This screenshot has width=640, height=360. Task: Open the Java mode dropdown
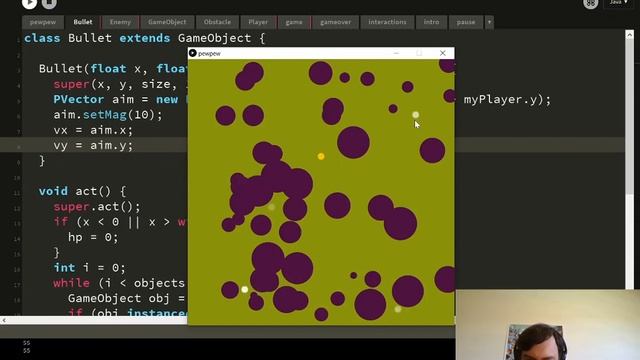[619, 2]
